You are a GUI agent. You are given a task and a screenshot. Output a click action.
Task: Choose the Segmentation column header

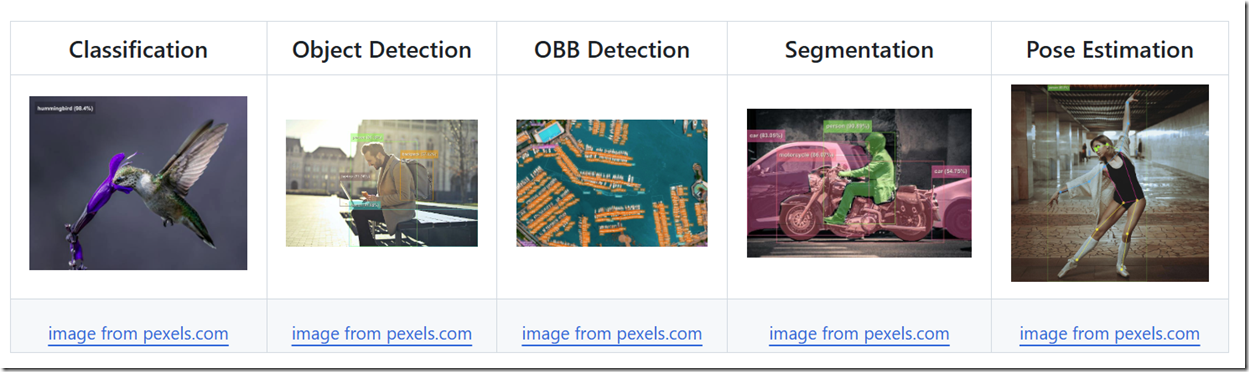(859, 49)
